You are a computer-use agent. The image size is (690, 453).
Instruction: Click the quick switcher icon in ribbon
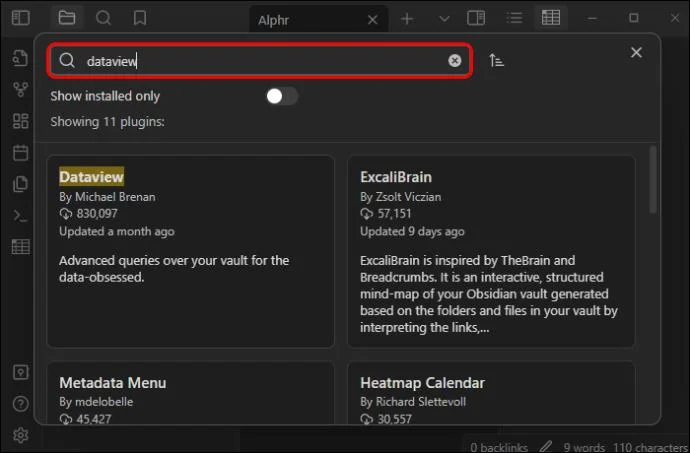click(20, 58)
